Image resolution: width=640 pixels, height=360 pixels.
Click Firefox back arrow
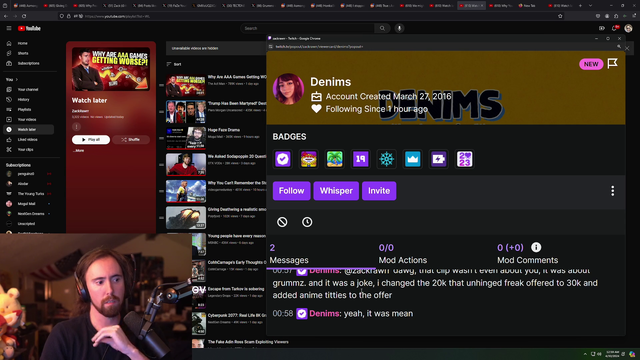tap(6, 16)
